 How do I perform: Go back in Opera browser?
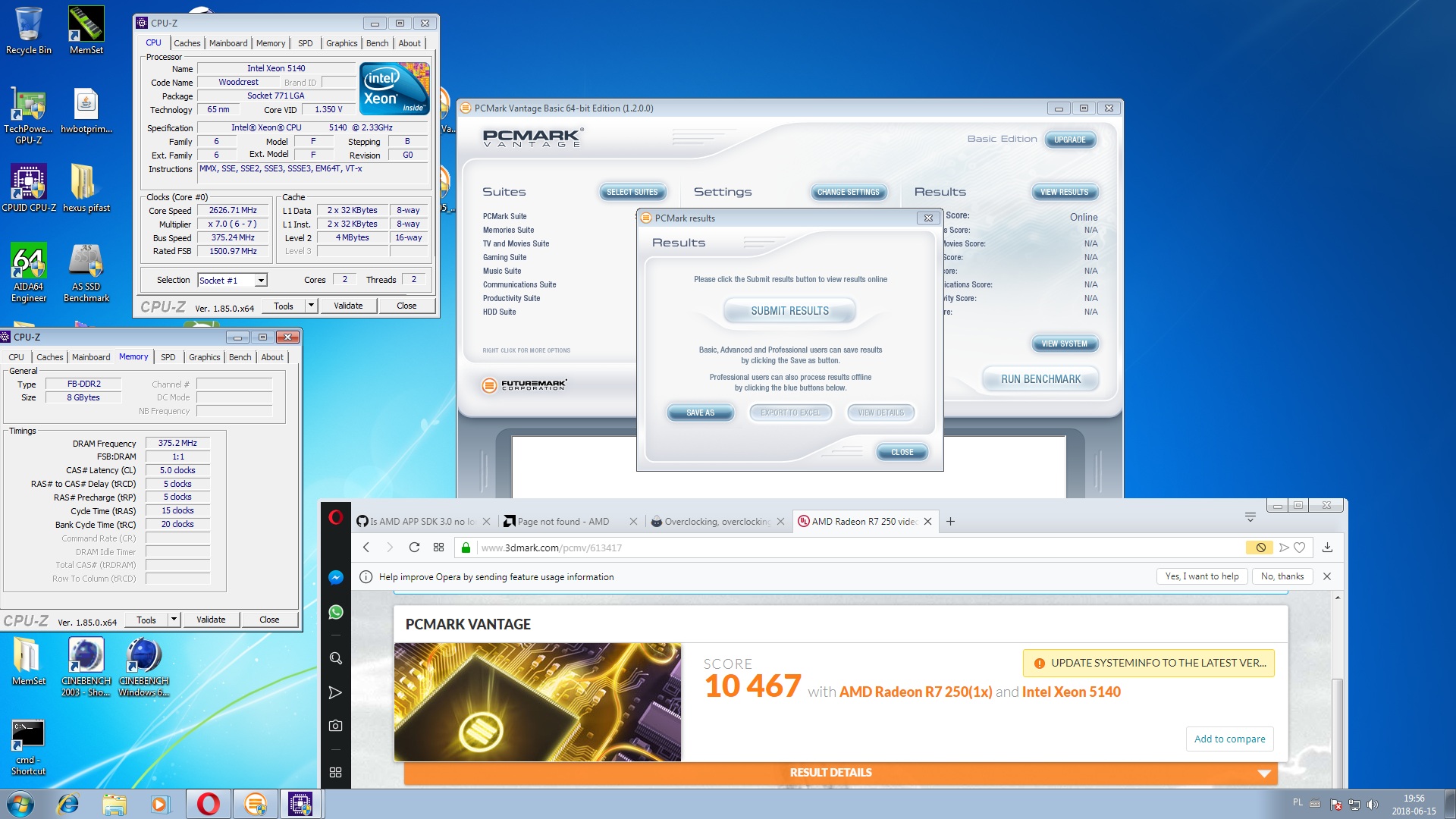pyautogui.click(x=366, y=548)
